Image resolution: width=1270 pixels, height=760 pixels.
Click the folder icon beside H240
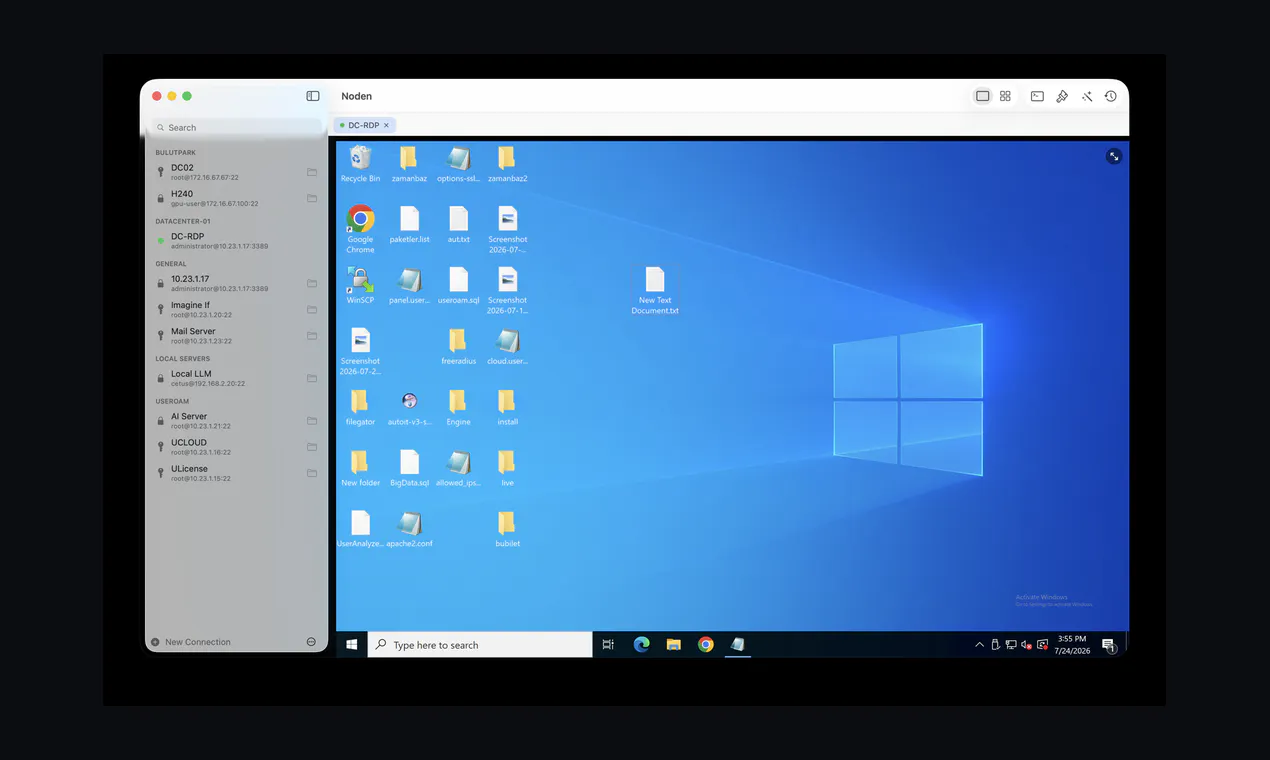(x=312, y=198)
